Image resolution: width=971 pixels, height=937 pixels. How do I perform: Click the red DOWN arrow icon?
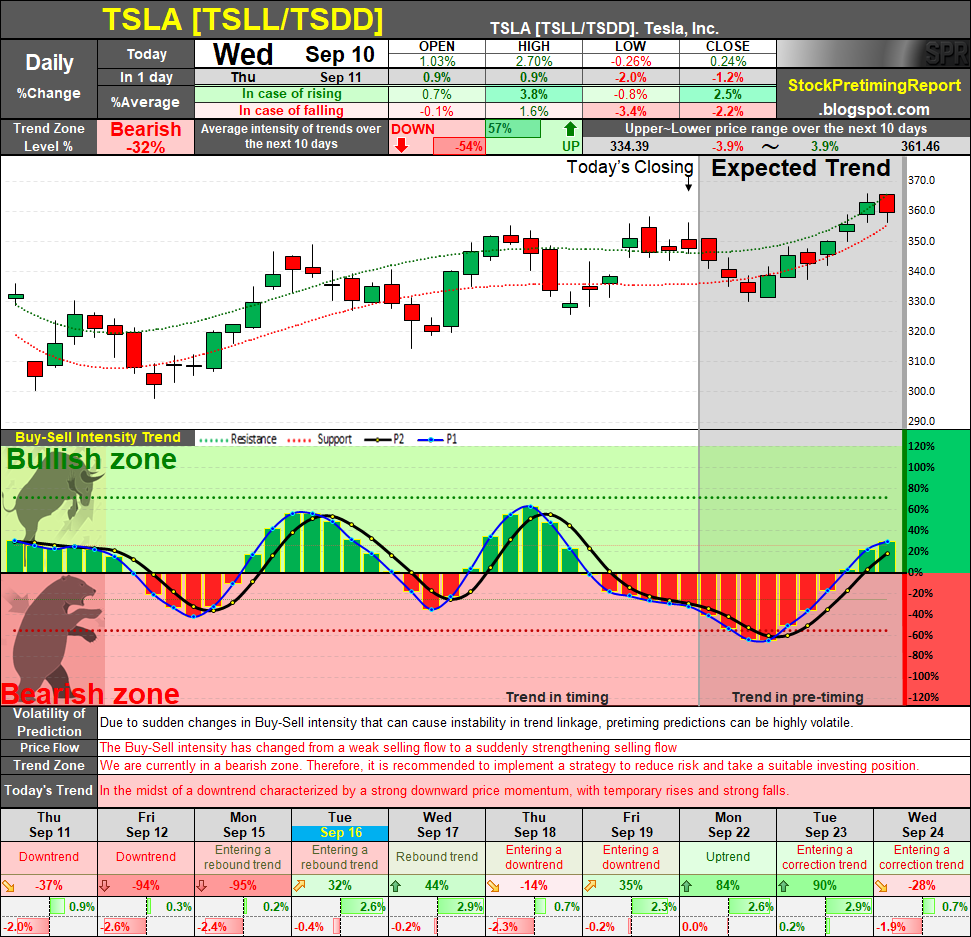click(401, 146)
